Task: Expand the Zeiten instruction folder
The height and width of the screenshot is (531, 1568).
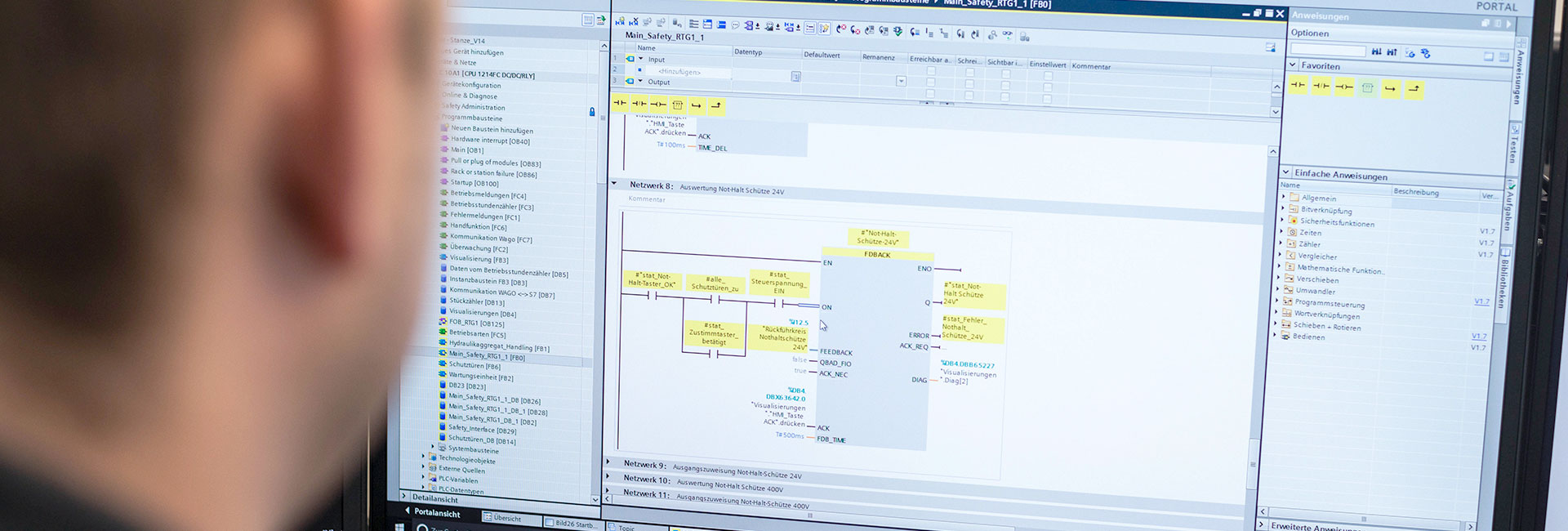Action: (1283, 232)
